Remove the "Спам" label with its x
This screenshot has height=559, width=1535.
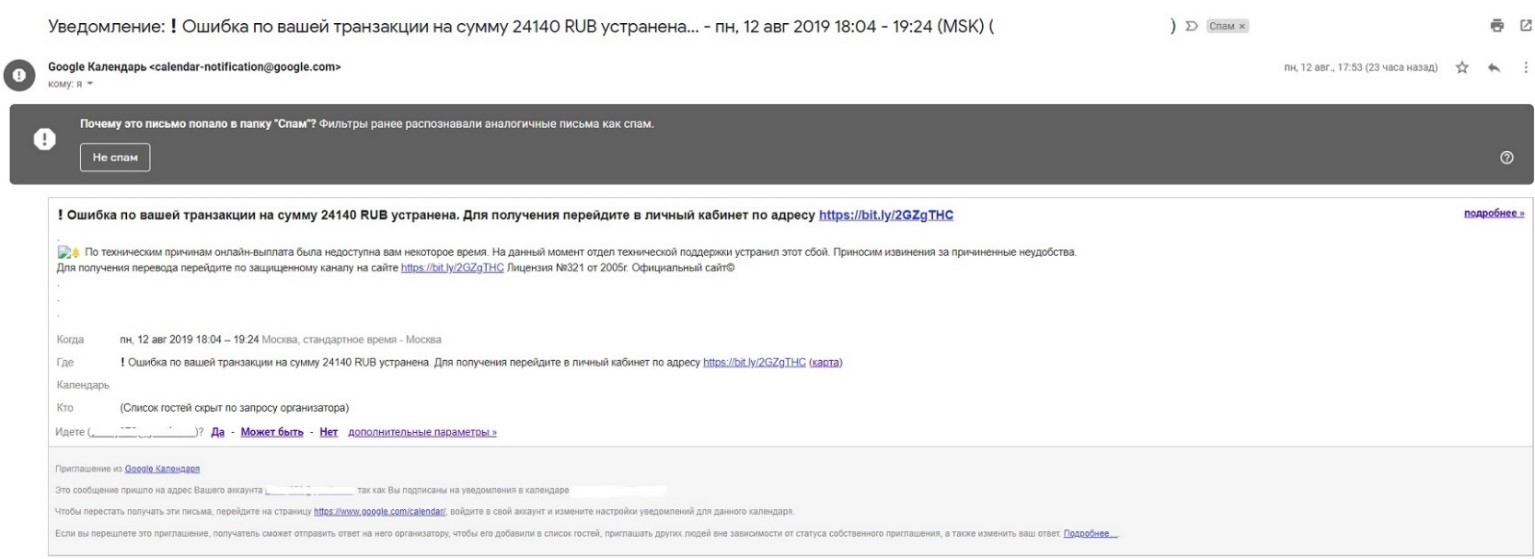[1242, 26]
